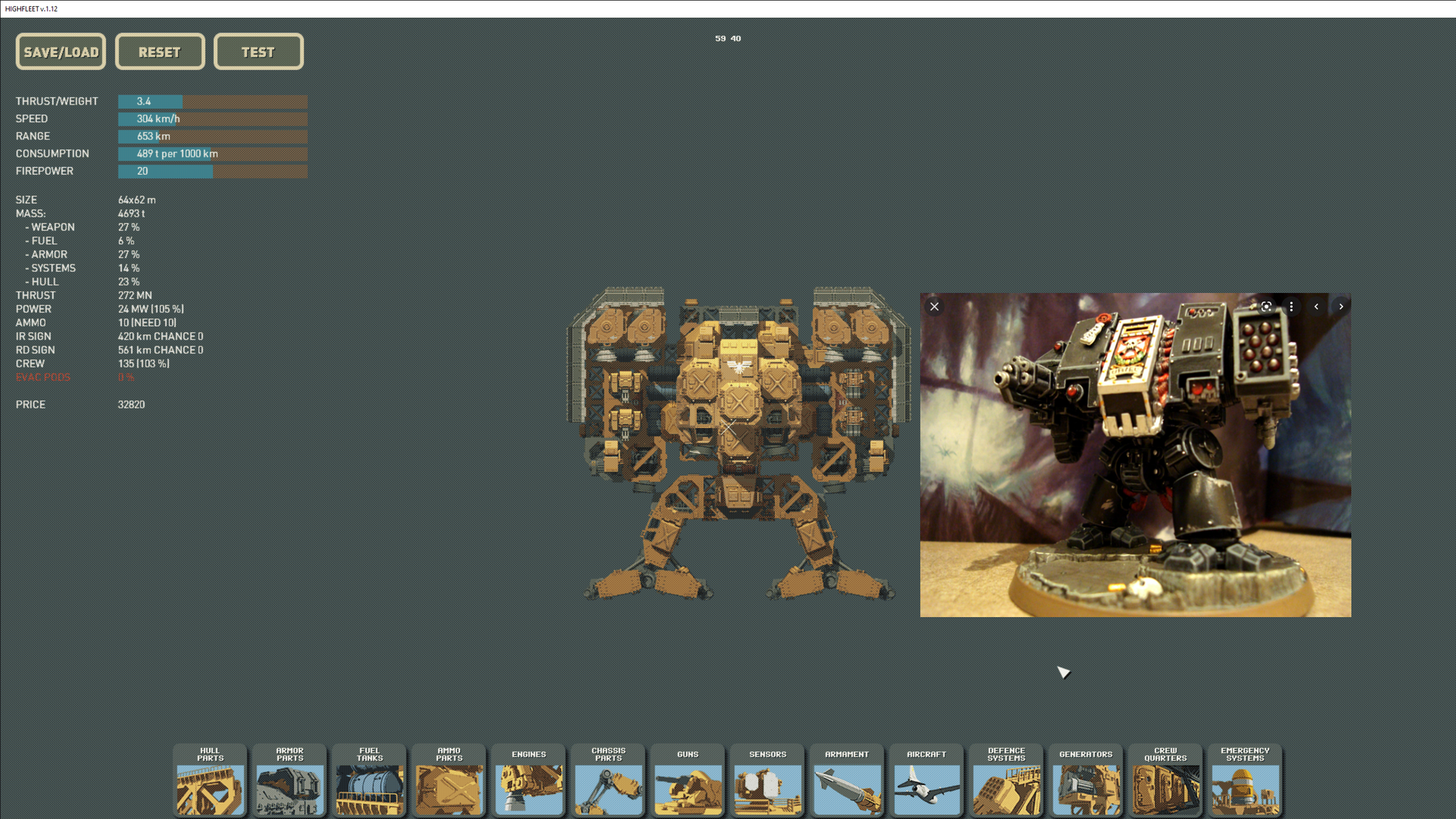Open the Crew Quarters category
This screenshot has width=1456, height=819.
(1166, 780)
